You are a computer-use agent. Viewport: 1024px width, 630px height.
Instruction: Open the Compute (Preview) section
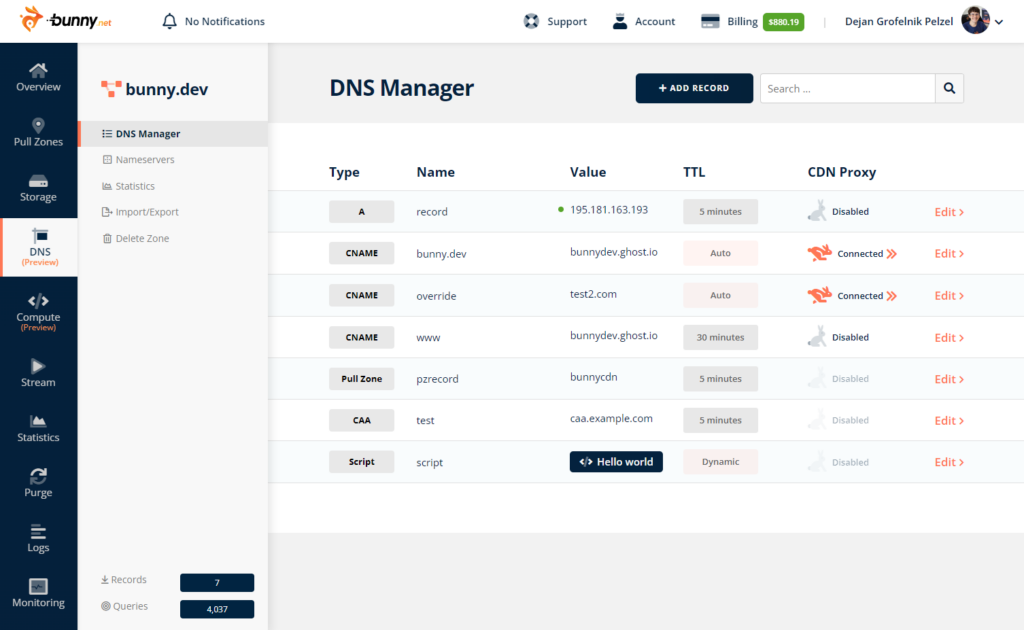pos(38,310)
